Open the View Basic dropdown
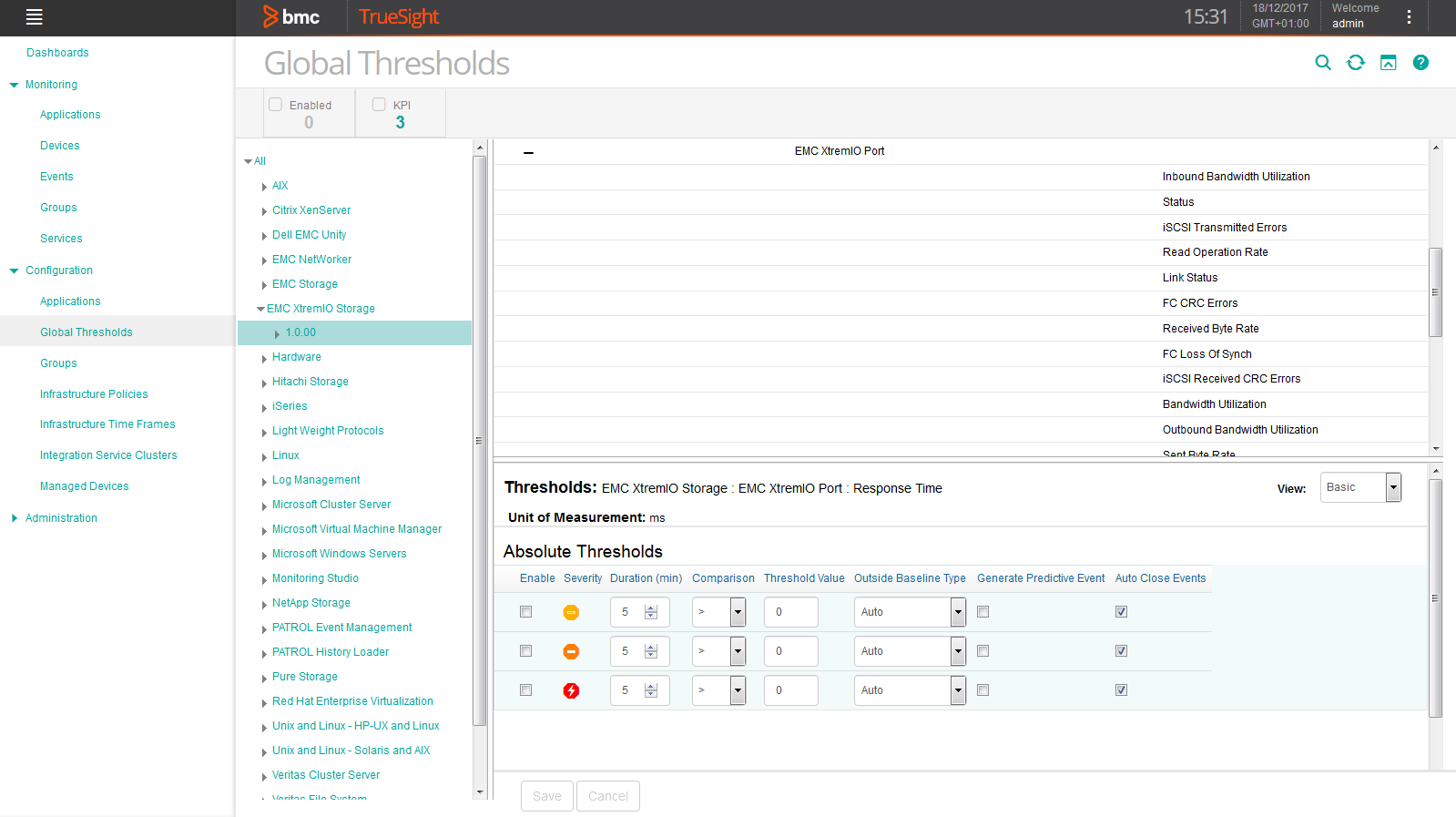Viewport: 1456px width, 817px height. [1360, 487]
